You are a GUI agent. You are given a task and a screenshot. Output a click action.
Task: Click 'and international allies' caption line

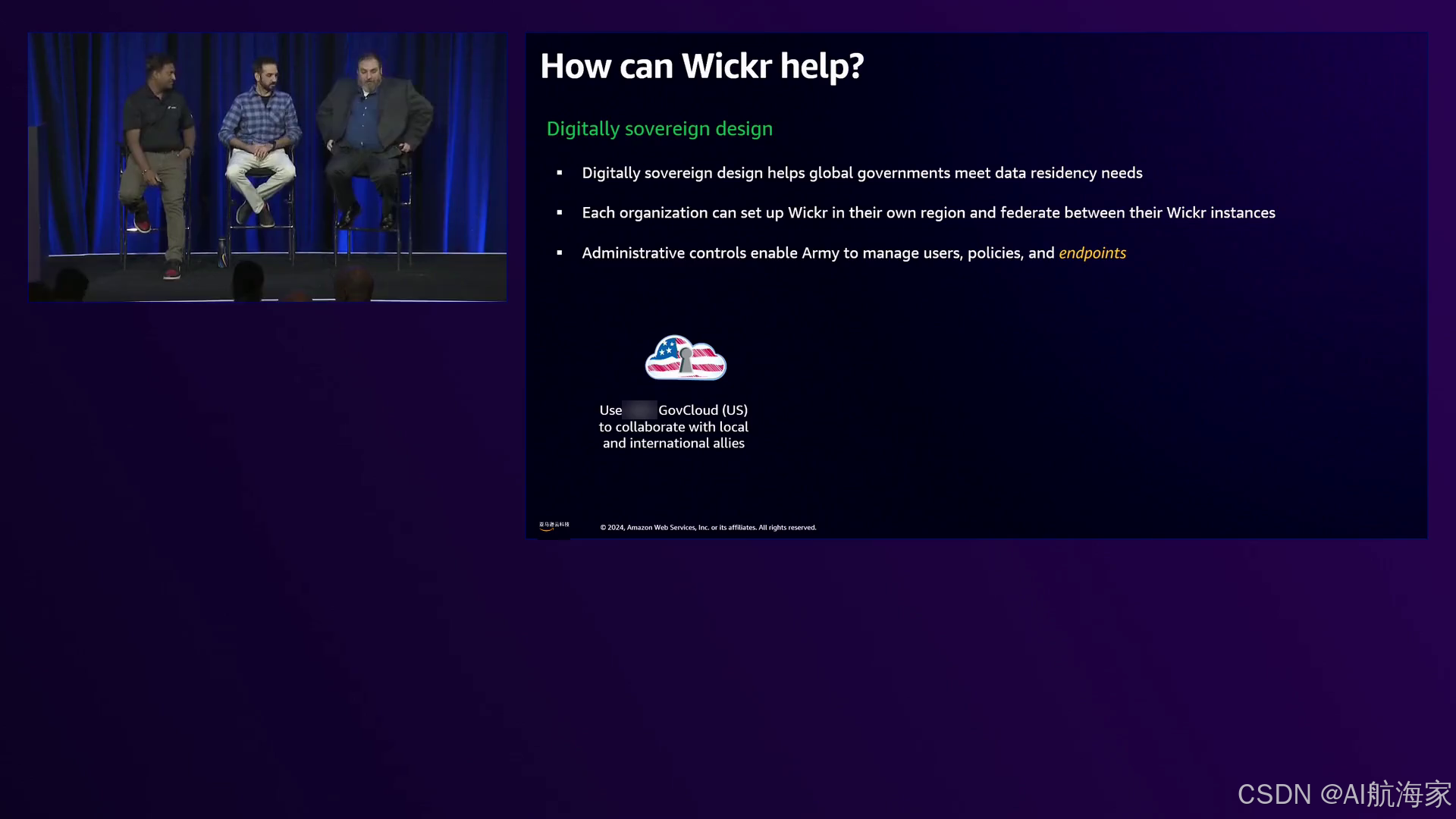[673, 444]
